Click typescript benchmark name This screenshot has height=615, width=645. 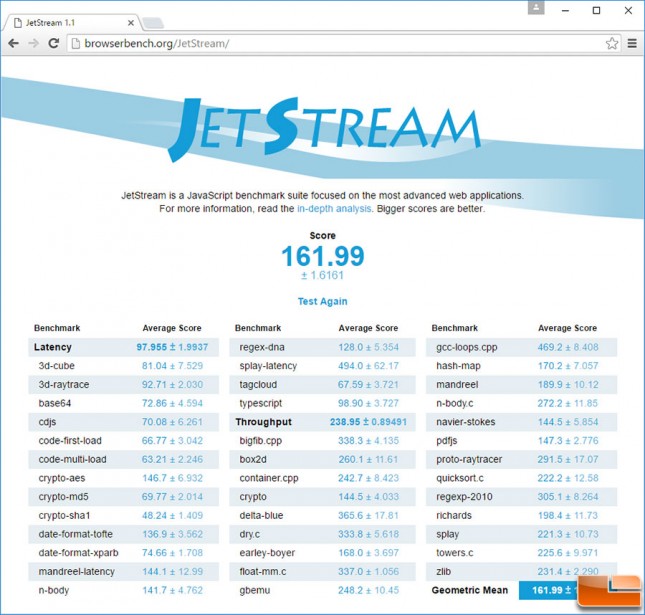tap(261, 403)
